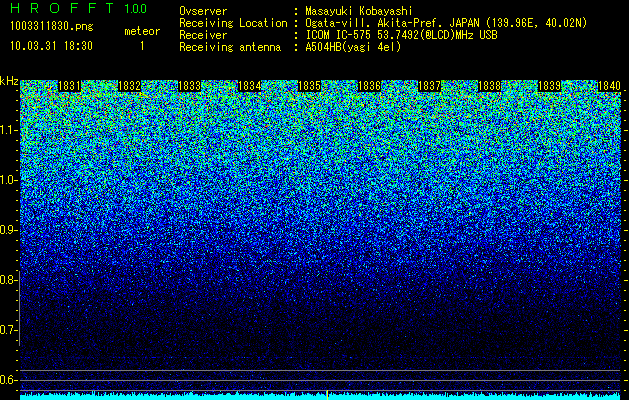Click the 1832 time marker
This screenshot has height=400, width=629.
(130, 86)
